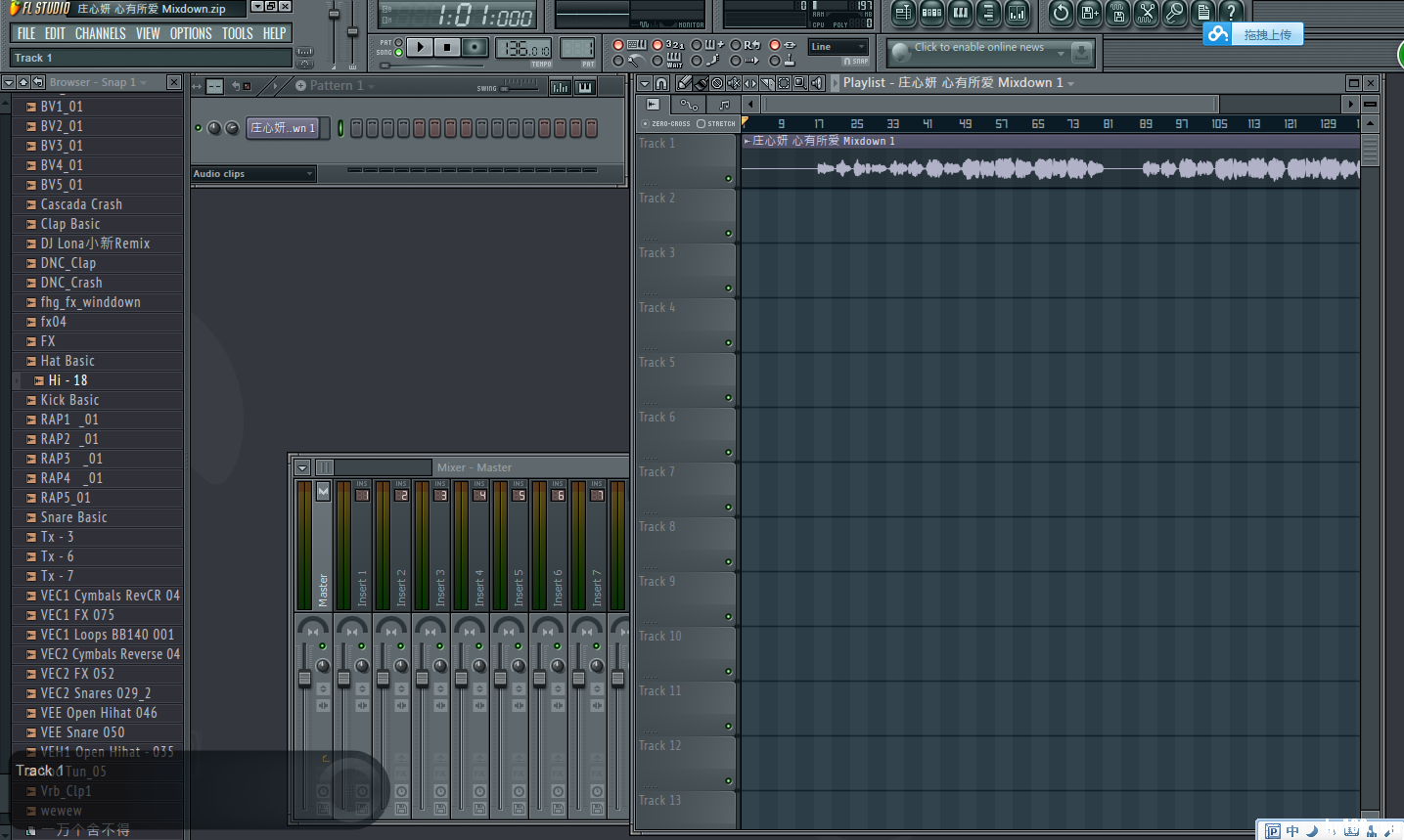The width and height of the screenshot is (1404, 840).
Task: Open the audio editor scissors icon
Action: click(x=1146, y=13)
